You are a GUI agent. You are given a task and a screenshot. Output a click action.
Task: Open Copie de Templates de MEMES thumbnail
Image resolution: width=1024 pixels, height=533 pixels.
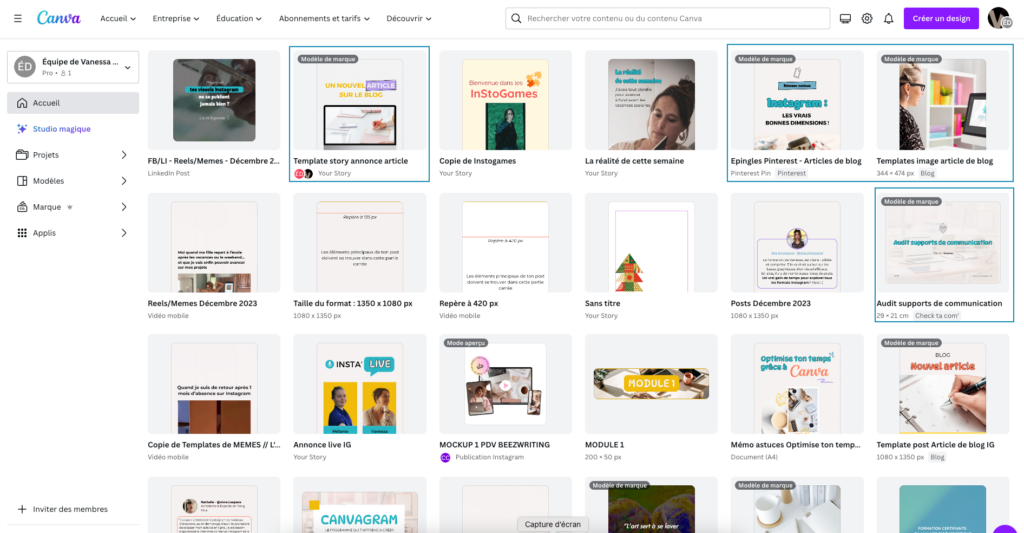tap(214, 385)
